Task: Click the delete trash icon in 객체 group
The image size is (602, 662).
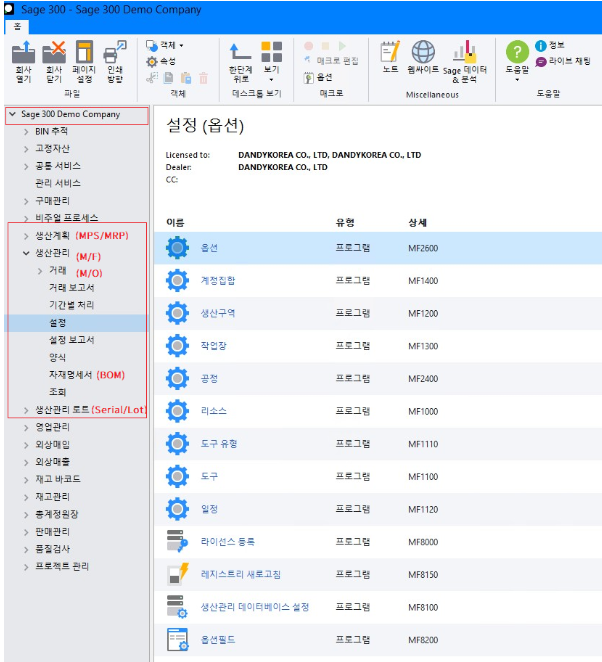Action: (203, 78)
